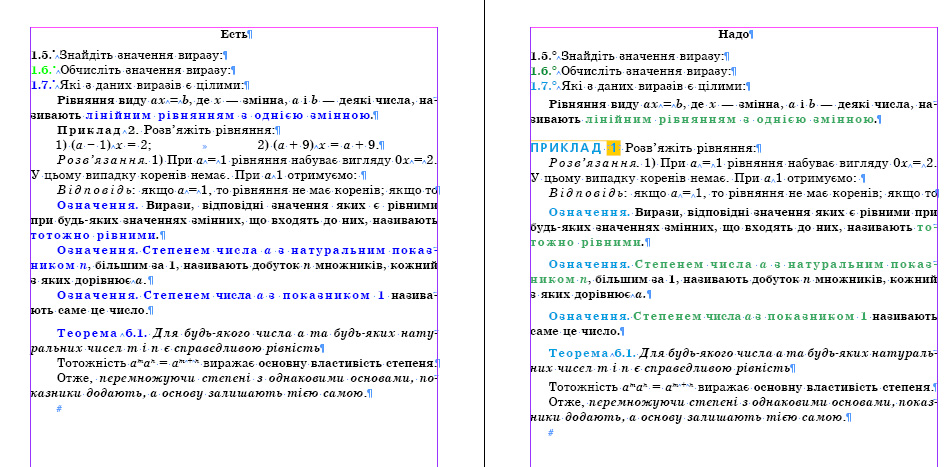The width and height of the screenshot is (952, 467).
Task: Click blue 'тотожно рівними.' on the Есть page
Action: (95, 235)
